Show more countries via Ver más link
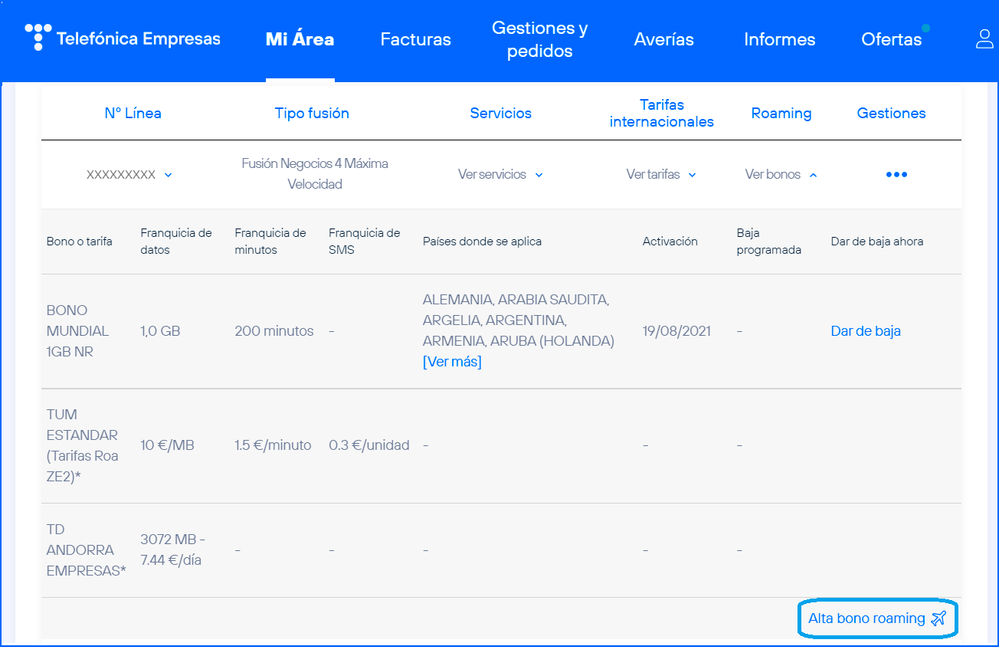The height and width of the screenshot is (647, 999). pyautogui.click(x=452, y=362)
